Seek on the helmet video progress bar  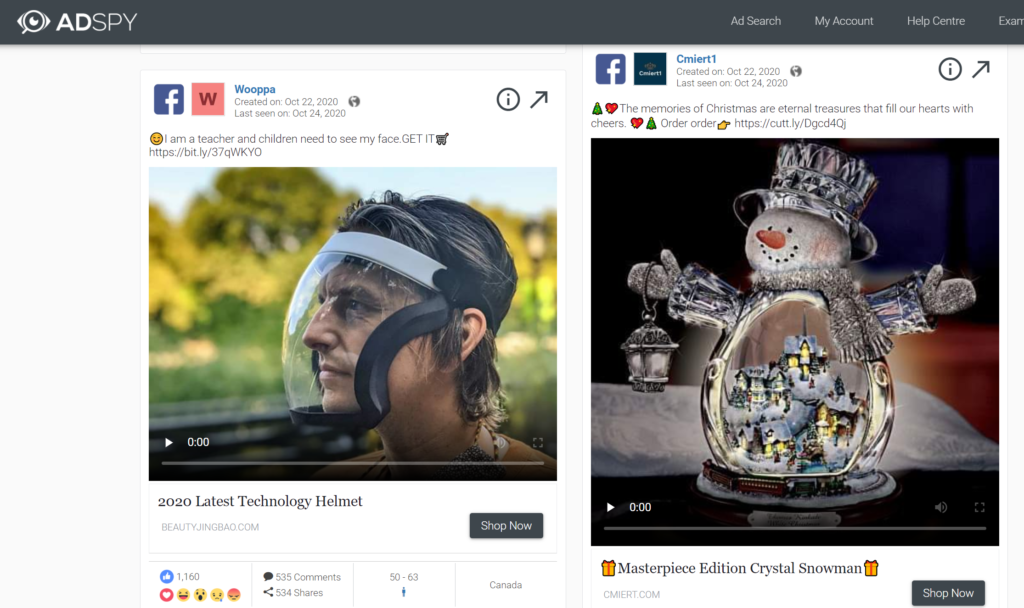tap(353, 463)
